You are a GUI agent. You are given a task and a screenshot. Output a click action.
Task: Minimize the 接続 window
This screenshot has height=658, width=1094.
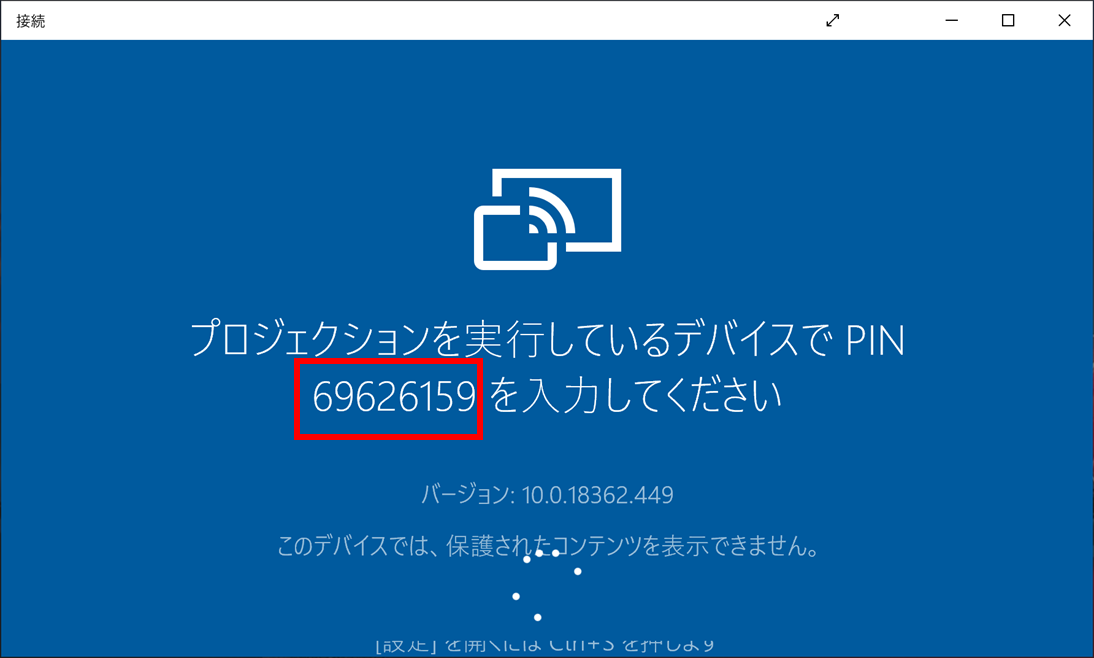click(x=952, y=21)
